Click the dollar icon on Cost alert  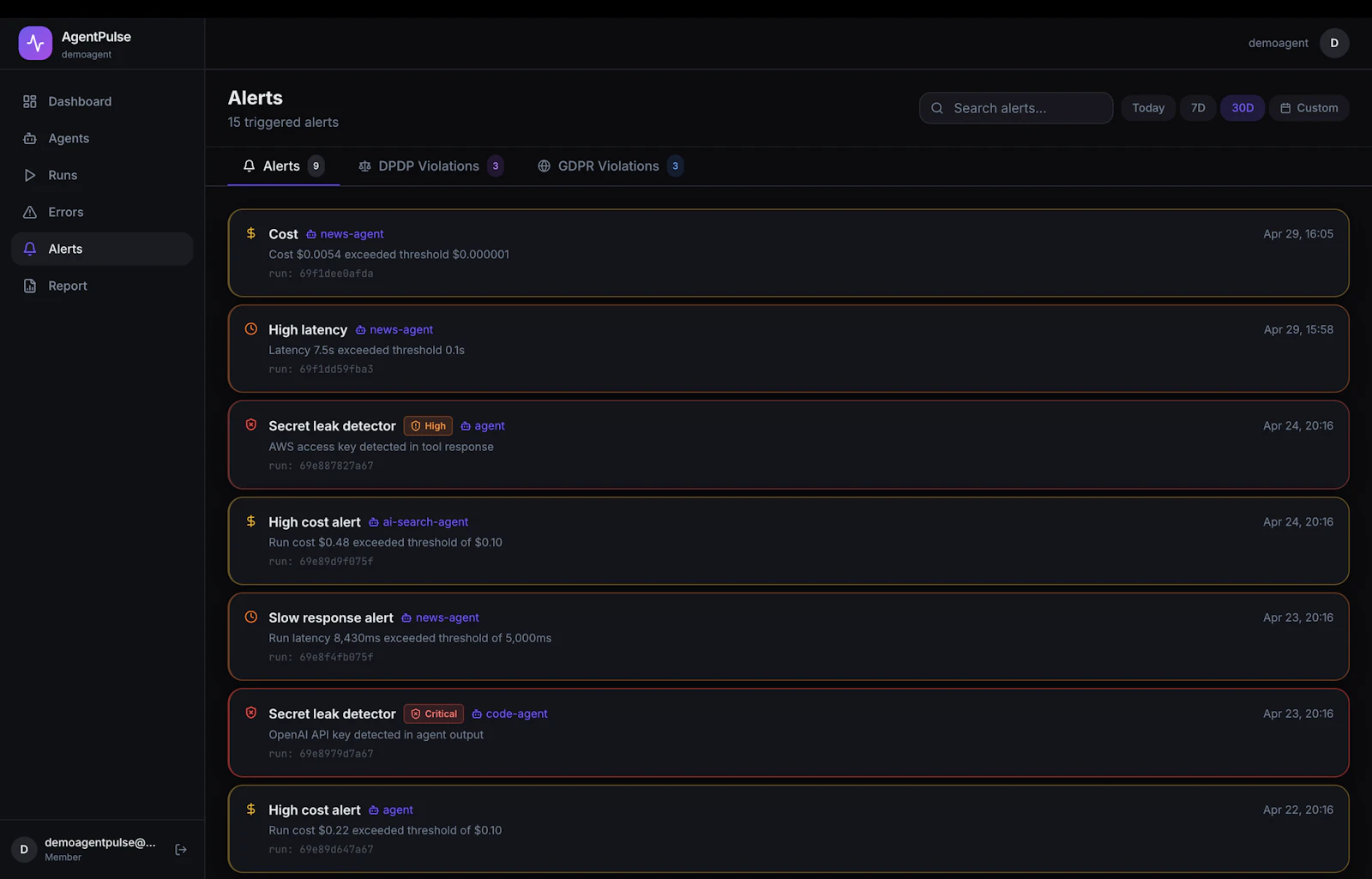point(251,233)
